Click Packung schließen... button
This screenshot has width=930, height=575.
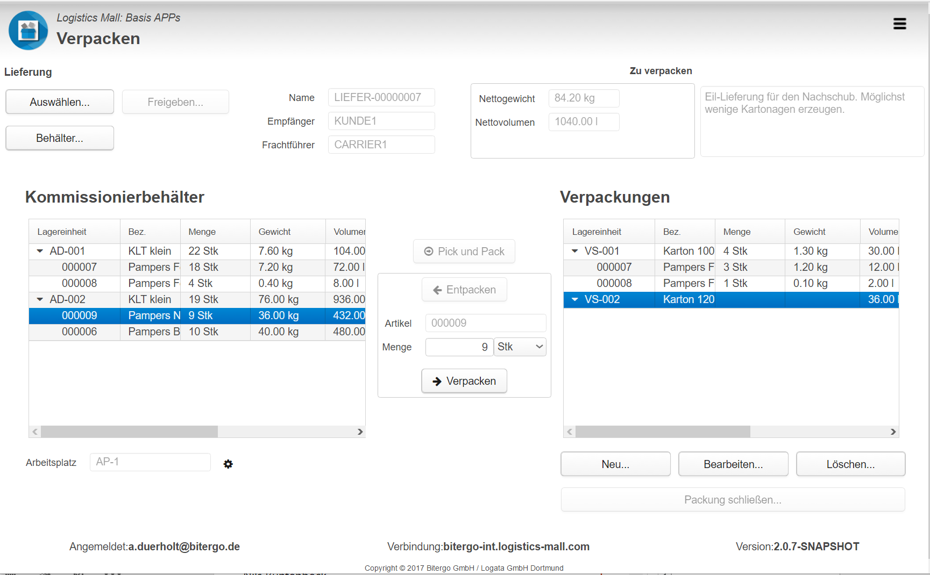(x=732, y=500)
